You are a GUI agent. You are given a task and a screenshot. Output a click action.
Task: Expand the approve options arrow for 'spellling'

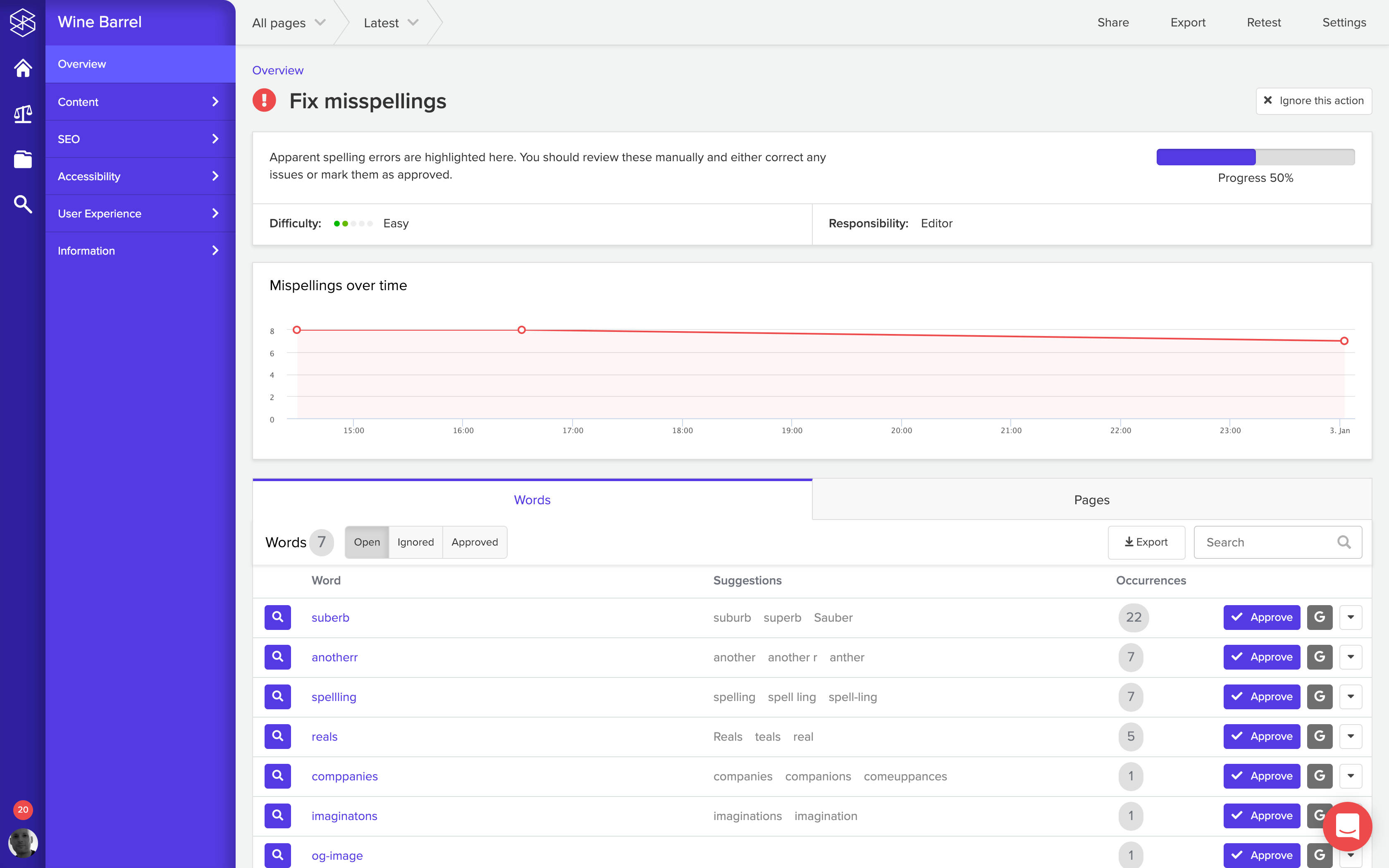(x=1351, y=696)
